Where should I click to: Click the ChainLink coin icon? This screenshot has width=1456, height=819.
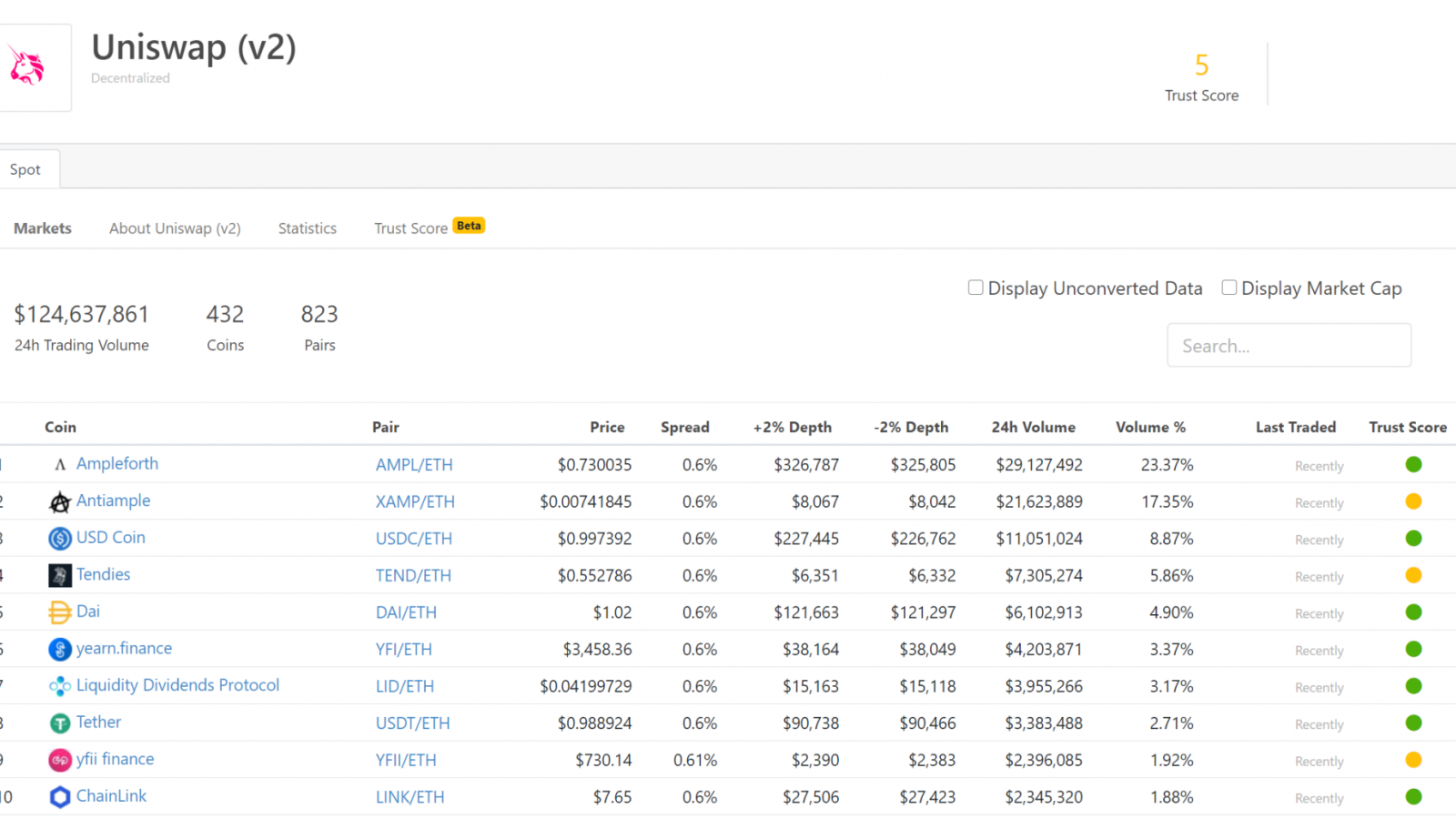coord(60,797)
